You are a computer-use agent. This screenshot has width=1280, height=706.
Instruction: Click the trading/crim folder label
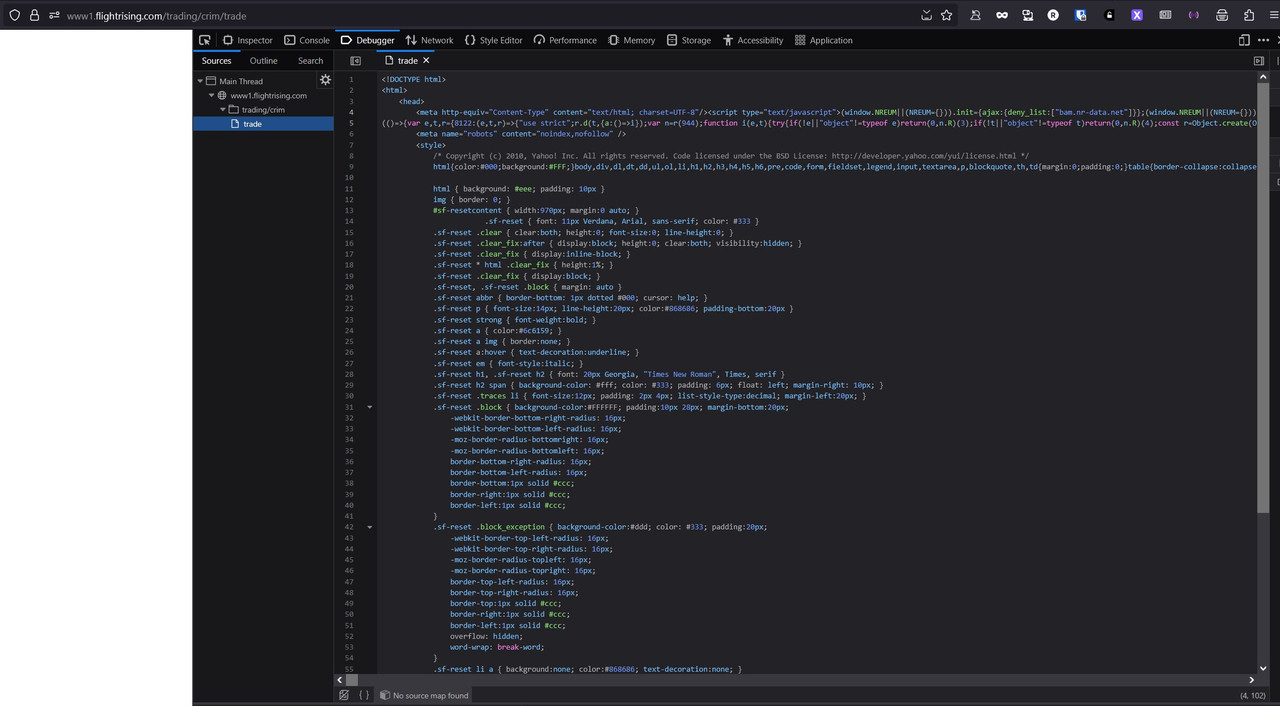[263, 109]
